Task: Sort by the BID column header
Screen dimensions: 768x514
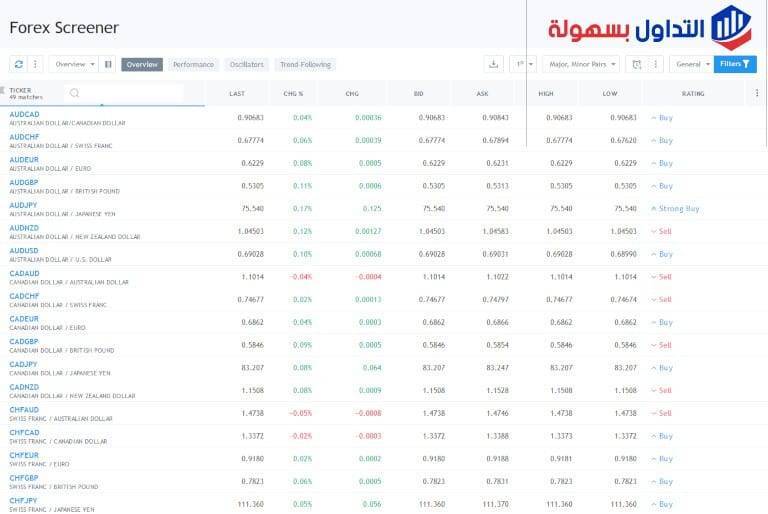Action: (x=418, y=94)
